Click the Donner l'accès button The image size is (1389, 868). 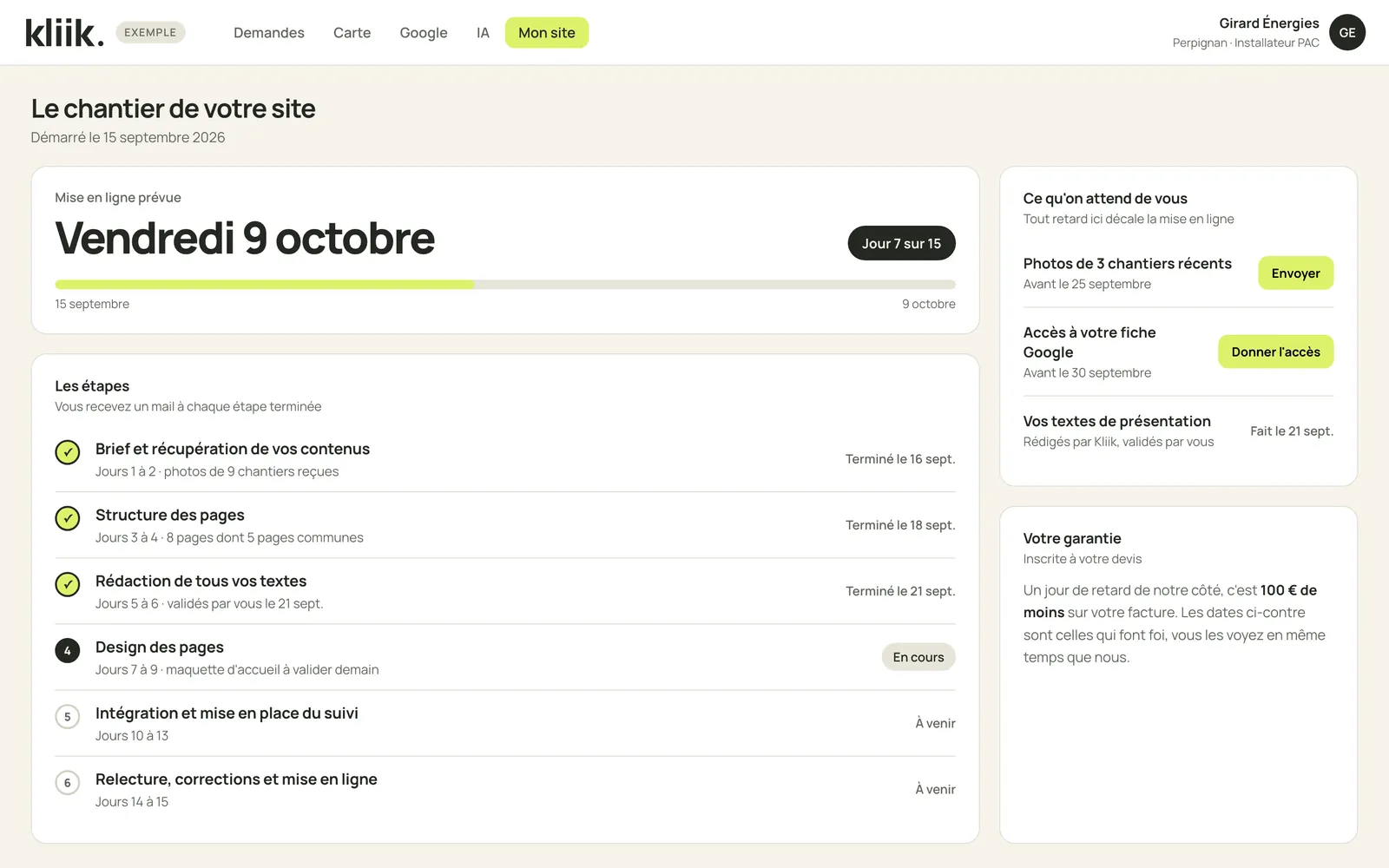[1275, 352]
